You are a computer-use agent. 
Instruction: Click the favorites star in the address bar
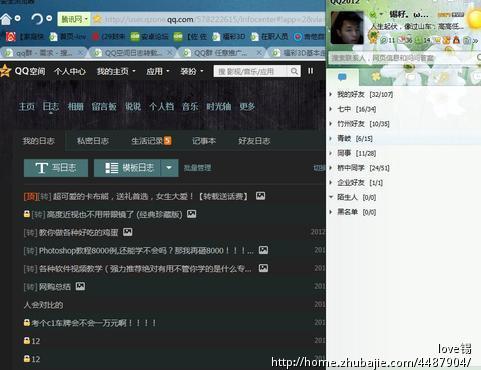(x=97, y=19)
